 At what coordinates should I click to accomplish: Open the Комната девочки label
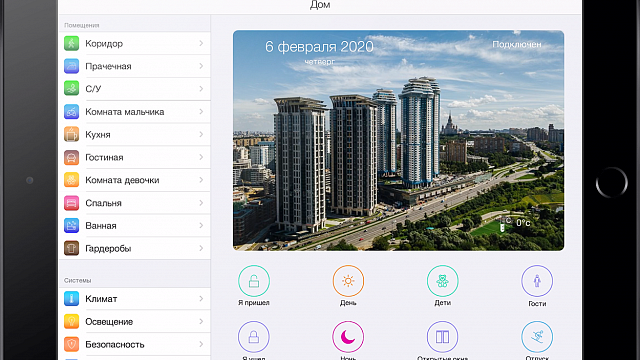coord(122,180)
